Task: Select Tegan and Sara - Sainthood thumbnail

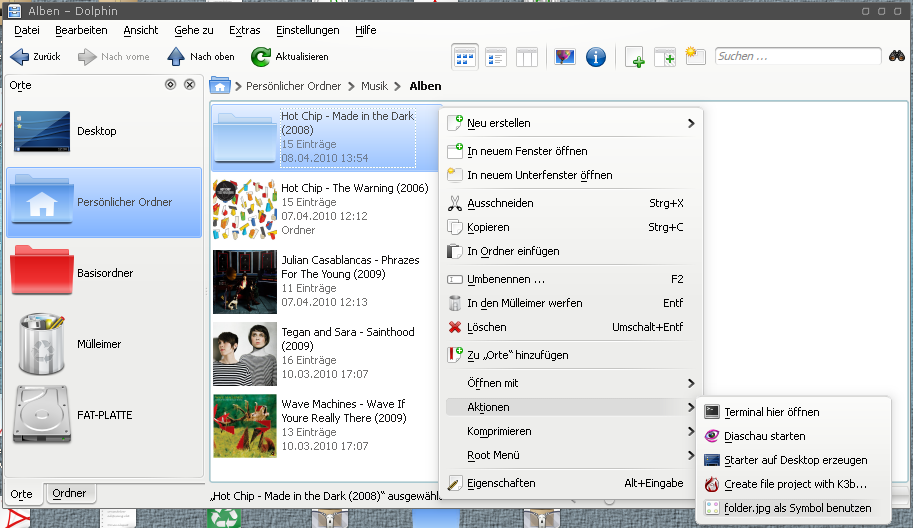Action: click(x=245, y=353)
